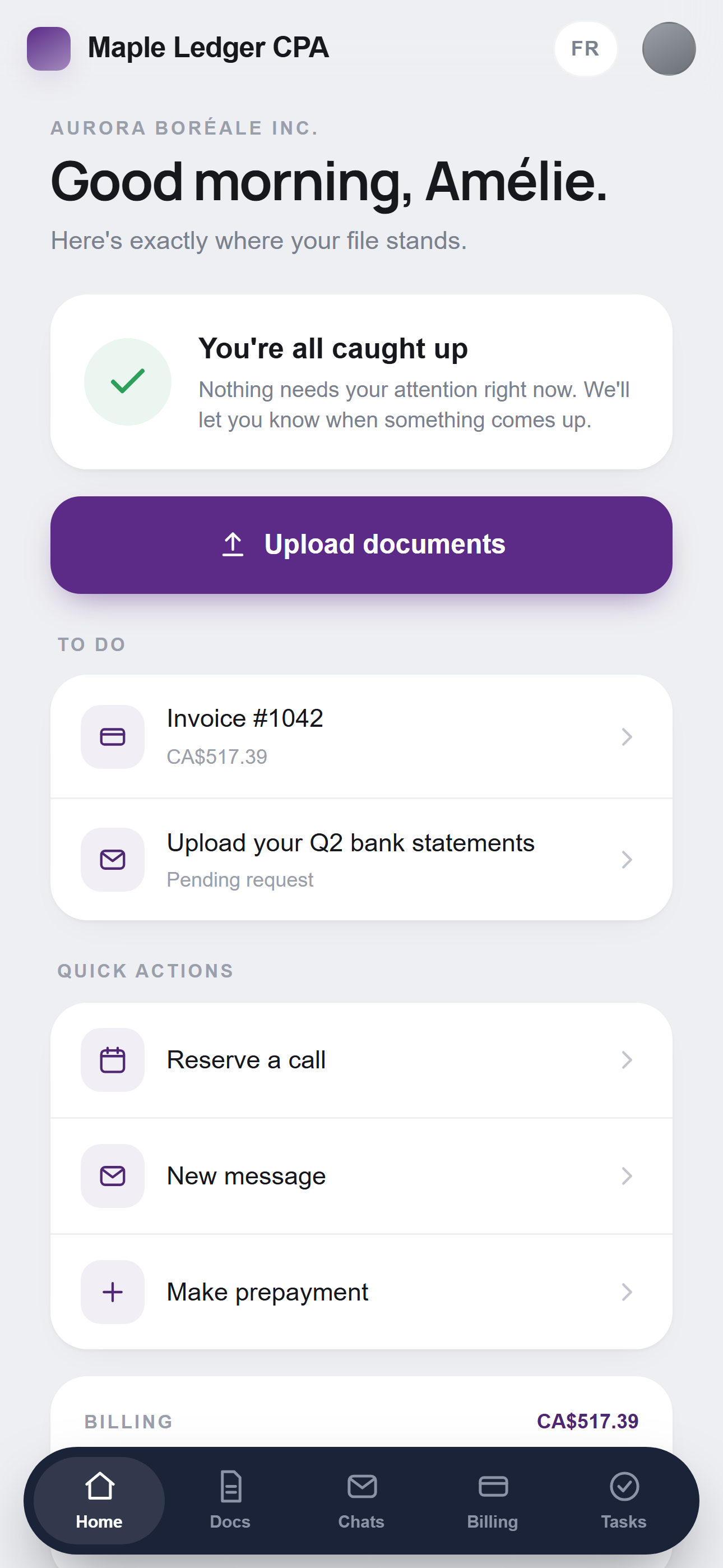723x1568 pixels.
Task: Open the Billing CA$517.39 balance
Action: pyautogui.click(x=587, y=1421)
